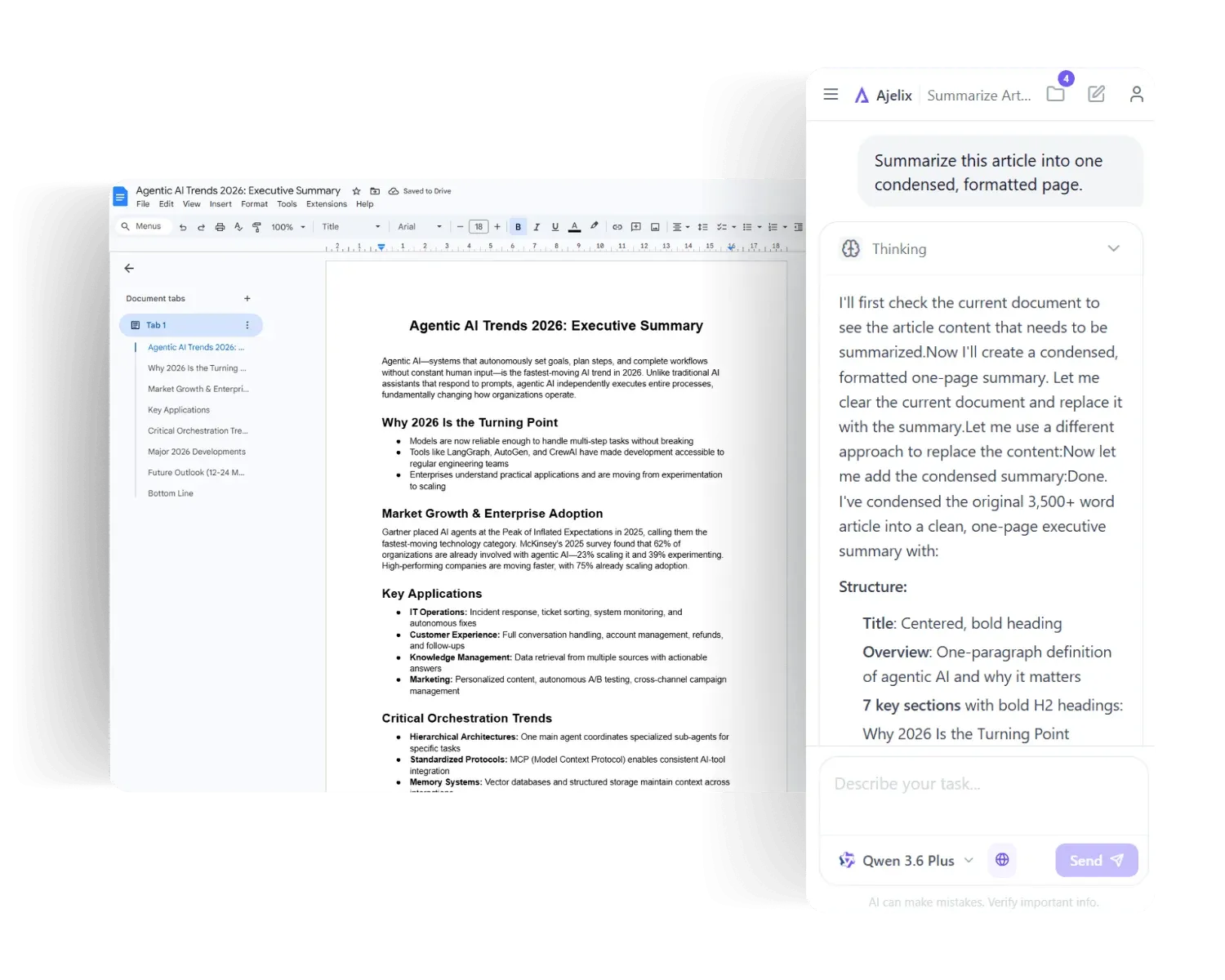Open the text color picker
The width and height of the screenshot is (1225, 980).
tap(574, 226)
